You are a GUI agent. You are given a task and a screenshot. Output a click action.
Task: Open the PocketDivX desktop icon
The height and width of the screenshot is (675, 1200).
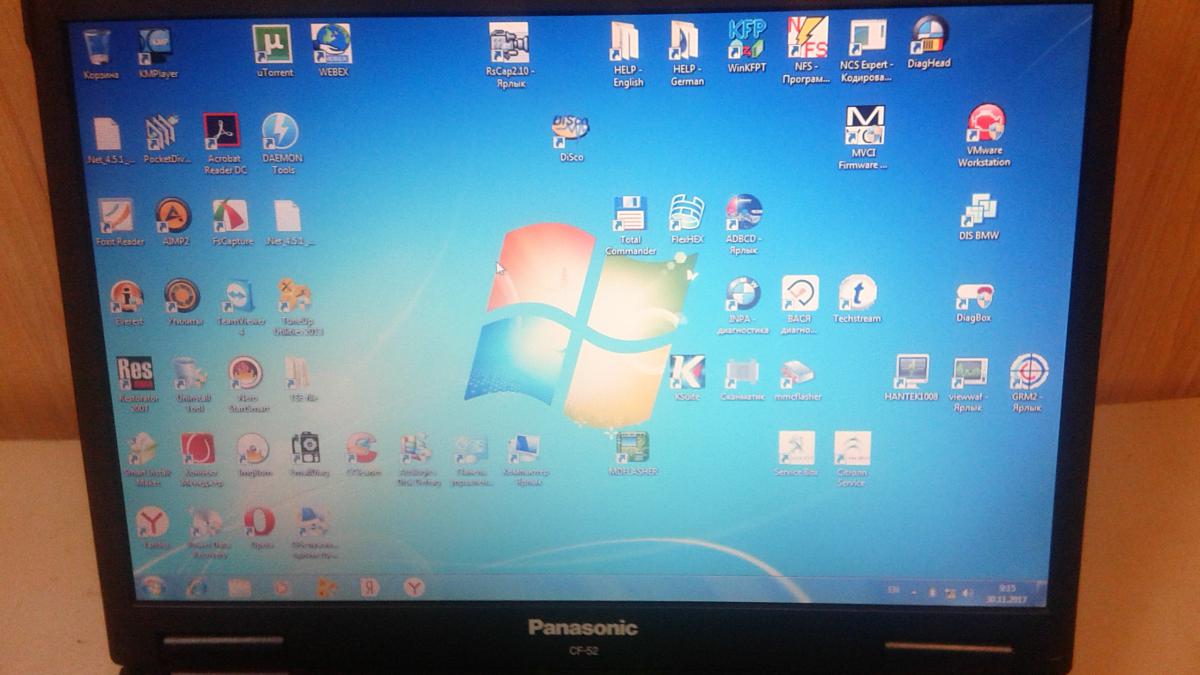tap(162, 134)
